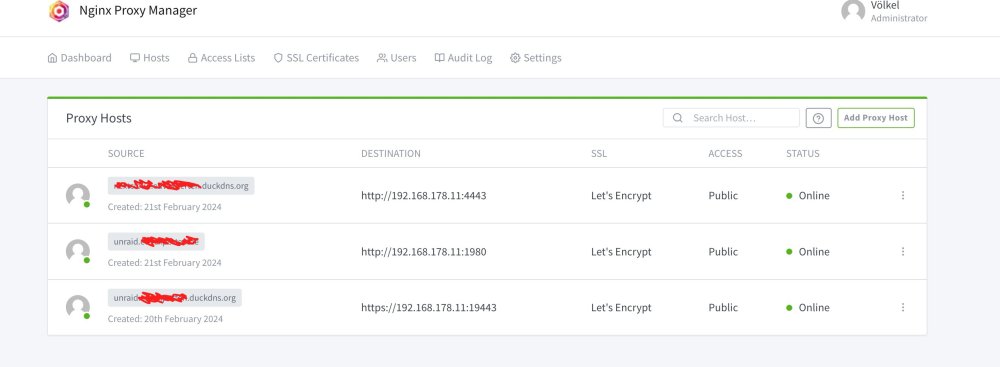Screen dimensions: 1000x367
Task: View the Audit Log
Action: click(464, 57)
